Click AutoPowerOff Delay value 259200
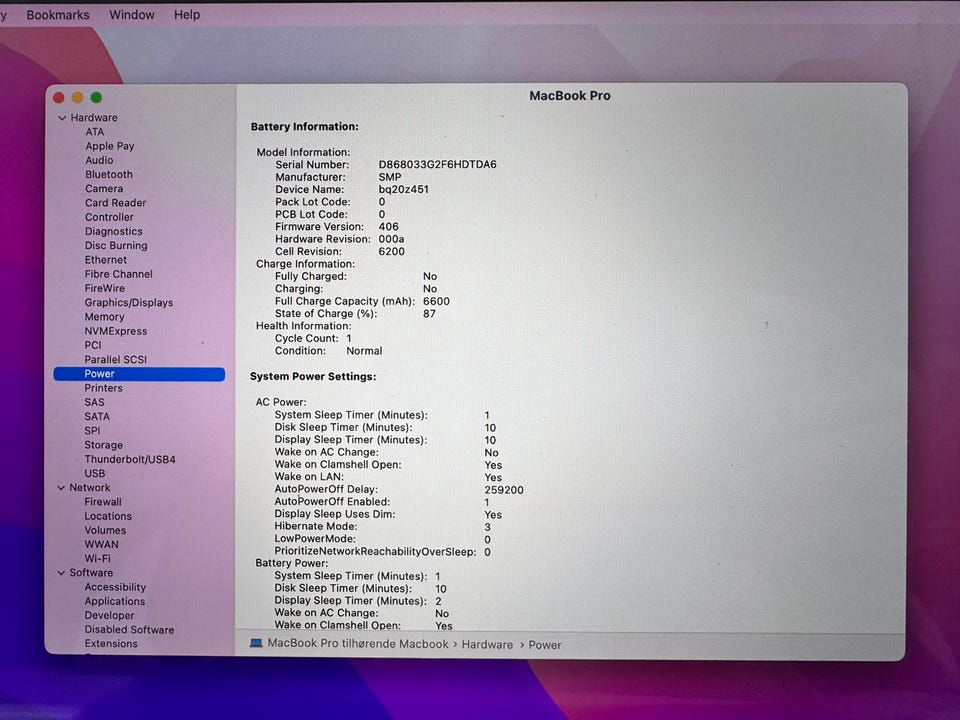960x720 pixels. coord(504,490)
